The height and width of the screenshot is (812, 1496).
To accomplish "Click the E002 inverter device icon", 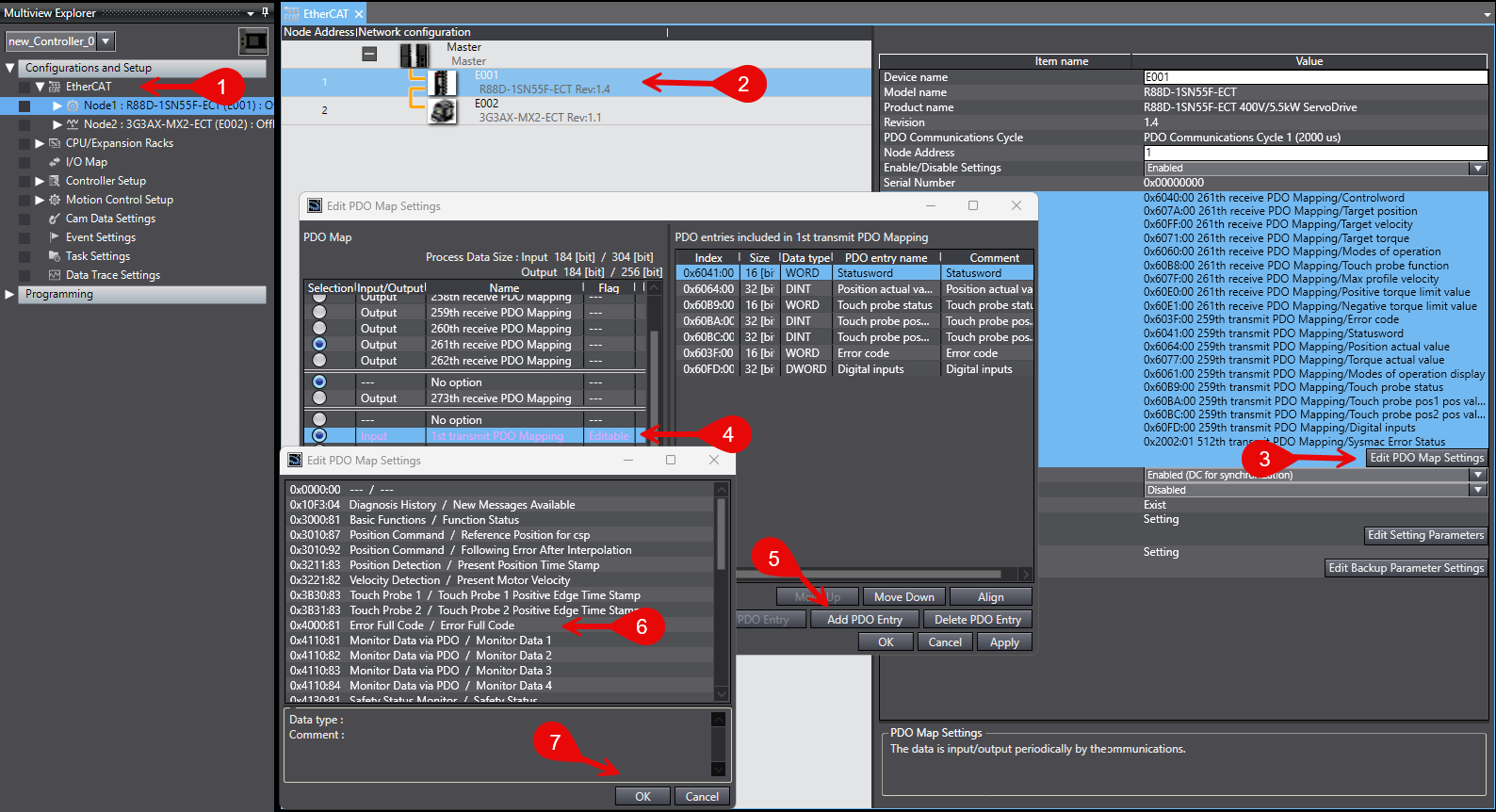I will [442, 111].
